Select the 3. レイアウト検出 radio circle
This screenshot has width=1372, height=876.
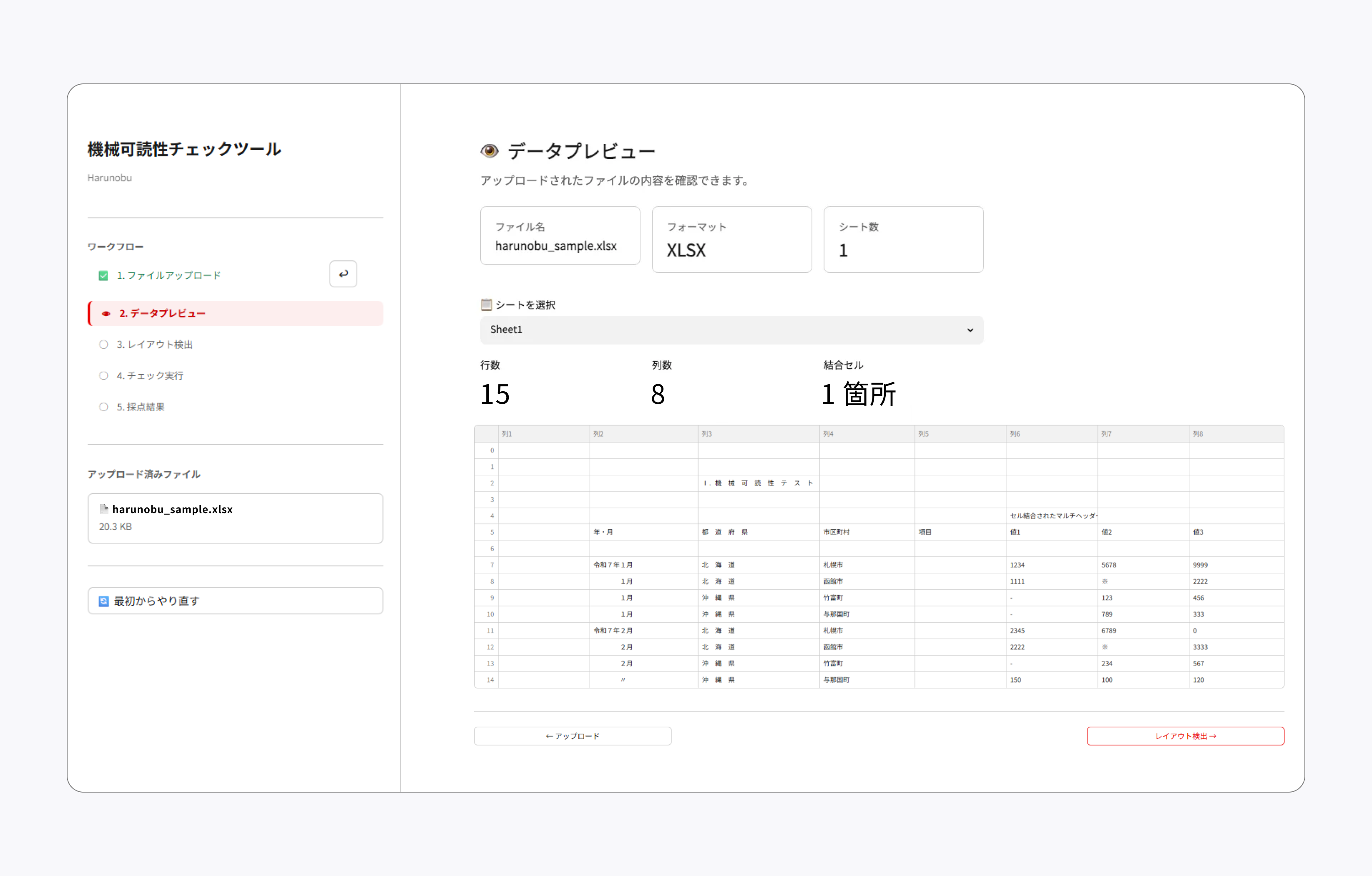[x=104, y=345]
